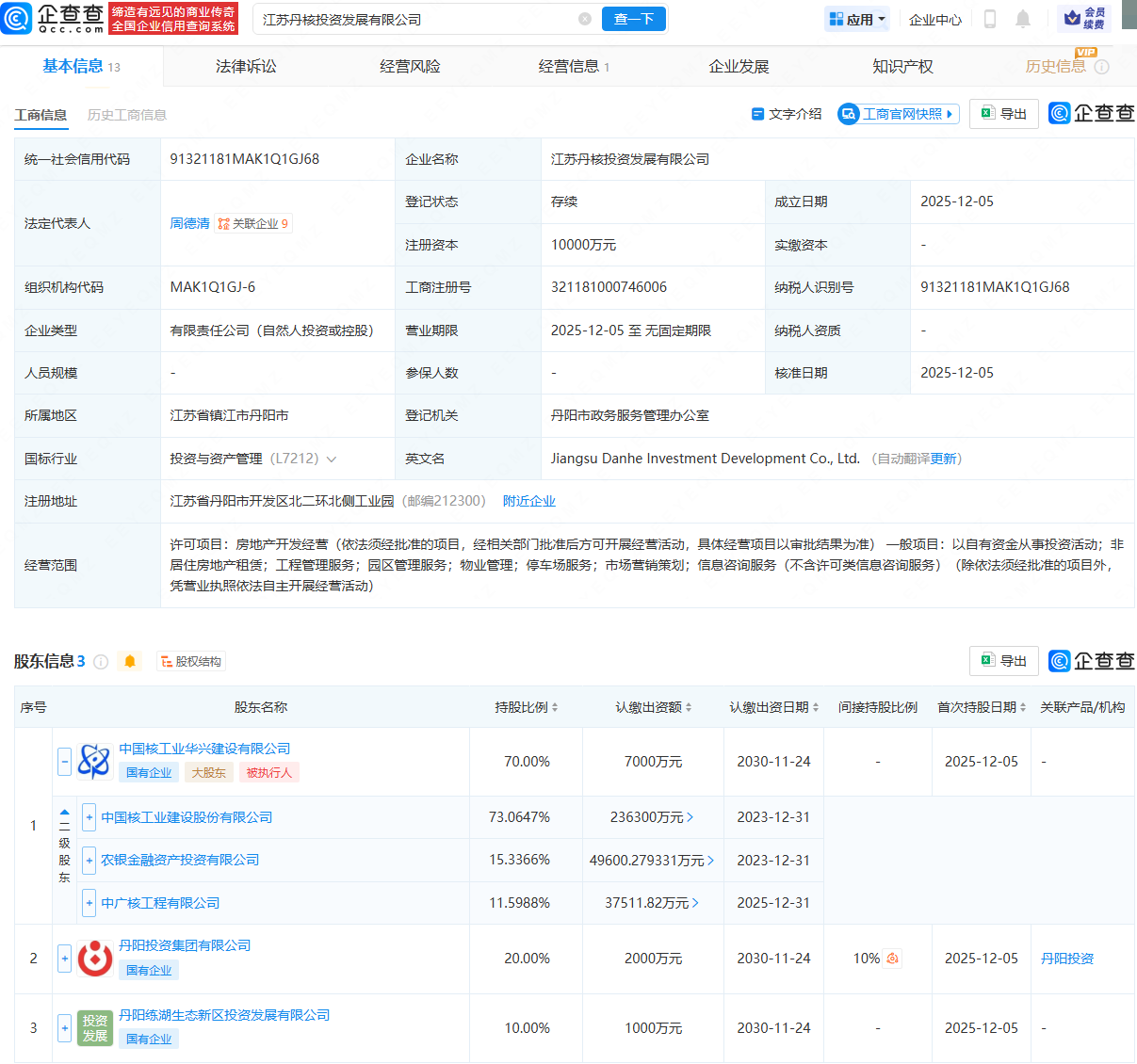1137x1064 pixels.
Task: Open the 应用 dropdown menu
Action: 856,19
